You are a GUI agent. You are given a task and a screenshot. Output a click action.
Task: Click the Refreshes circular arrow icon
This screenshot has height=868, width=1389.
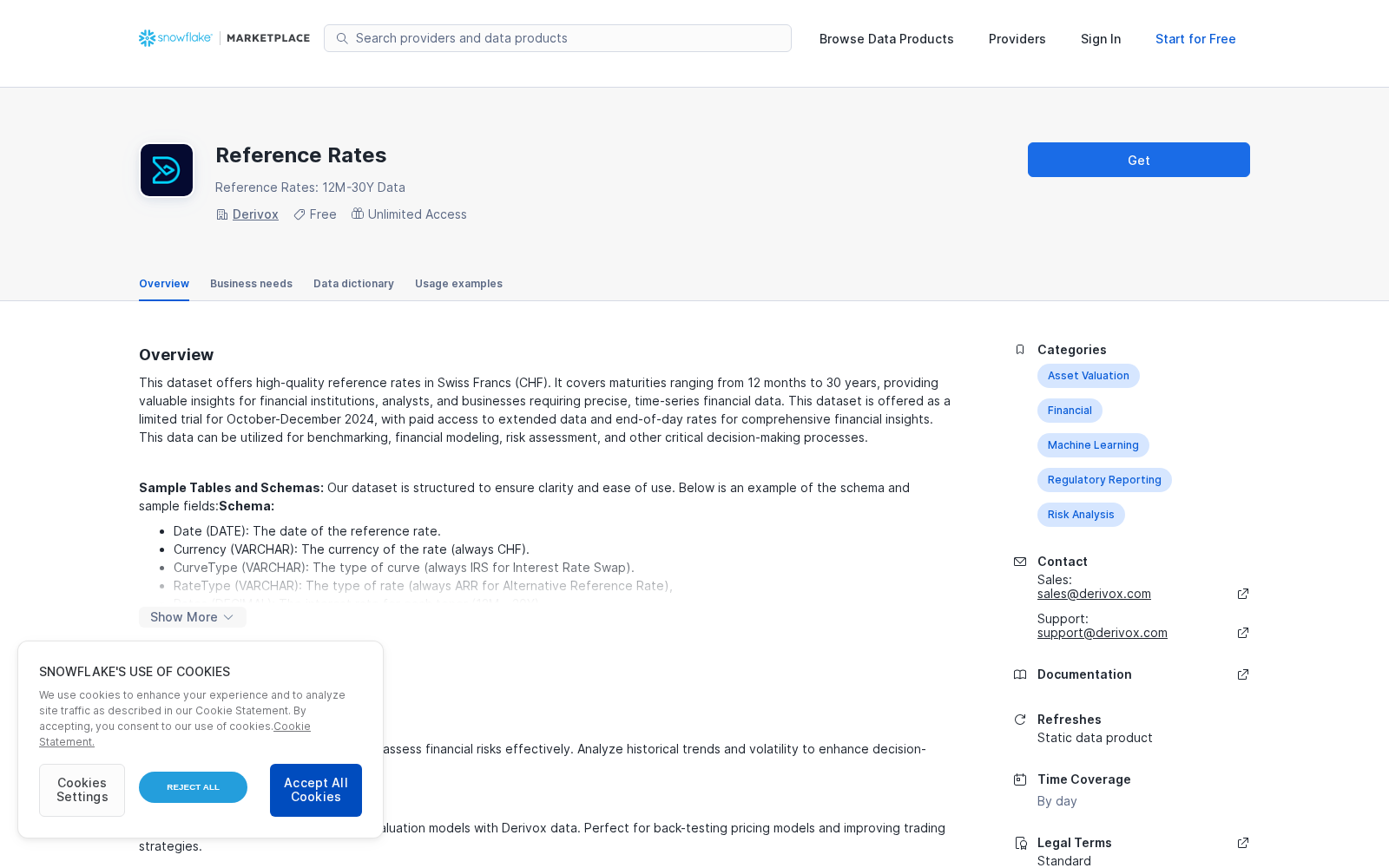1020,720
